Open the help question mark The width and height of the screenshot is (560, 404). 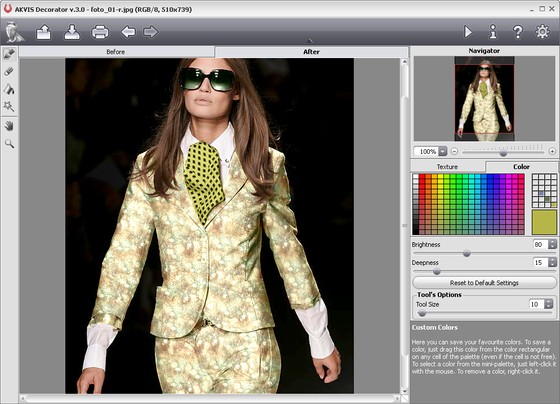[x=518, y=32]
